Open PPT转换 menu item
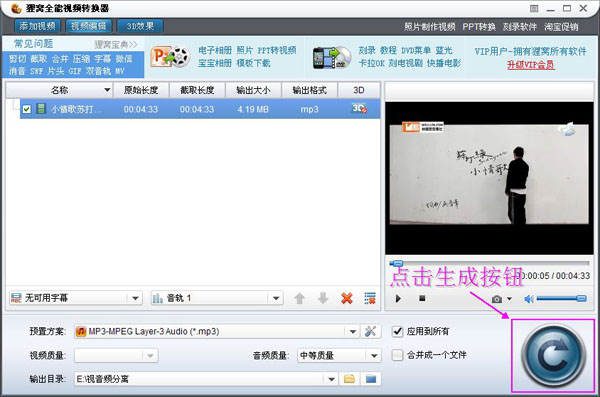The height and width of the screenshot is (397, 600). pyautogui.click(x=479, y=27)
